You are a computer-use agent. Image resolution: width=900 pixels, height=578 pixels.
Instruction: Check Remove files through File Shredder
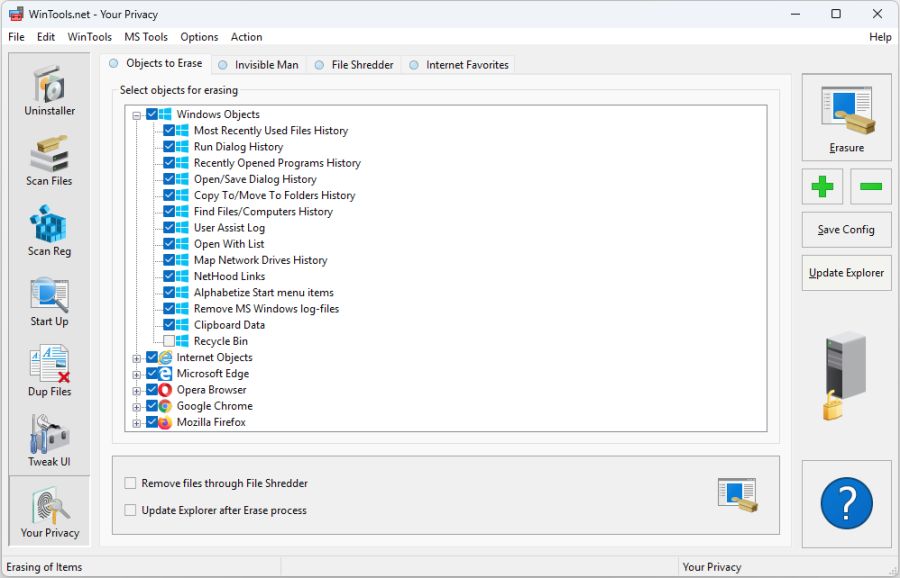130,482
